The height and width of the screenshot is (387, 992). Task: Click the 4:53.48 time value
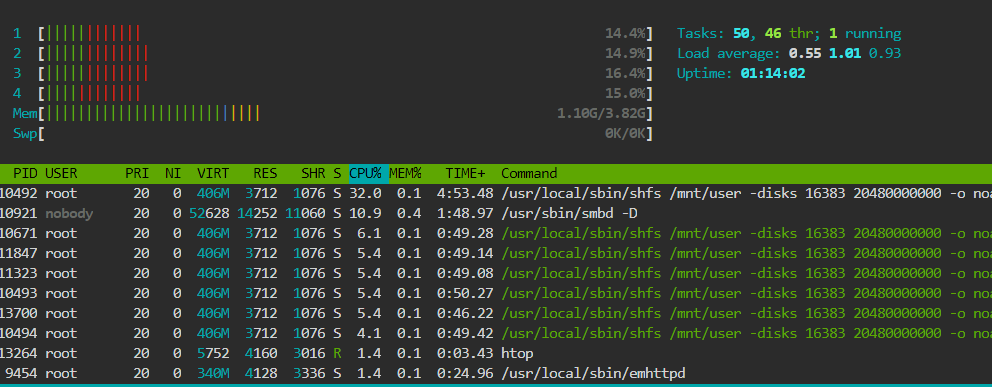click(465, 193)
